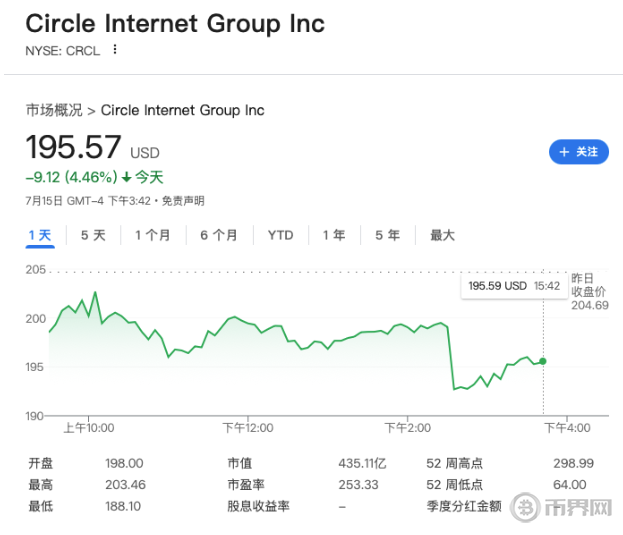Viewport: 623px width, 535px height.
Task: Switch to the 5 天 range tab
Action: pyautogui.click(x=93, y=235)
